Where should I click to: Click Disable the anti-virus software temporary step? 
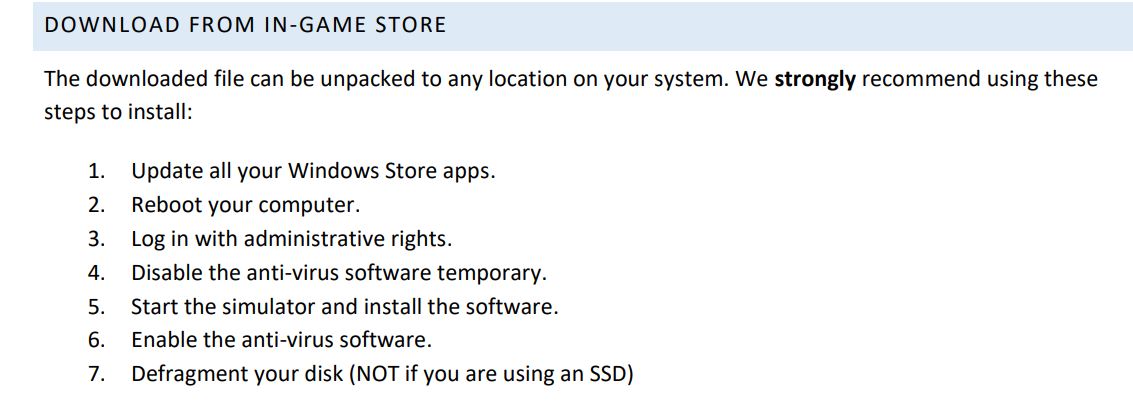pos(339,273)
